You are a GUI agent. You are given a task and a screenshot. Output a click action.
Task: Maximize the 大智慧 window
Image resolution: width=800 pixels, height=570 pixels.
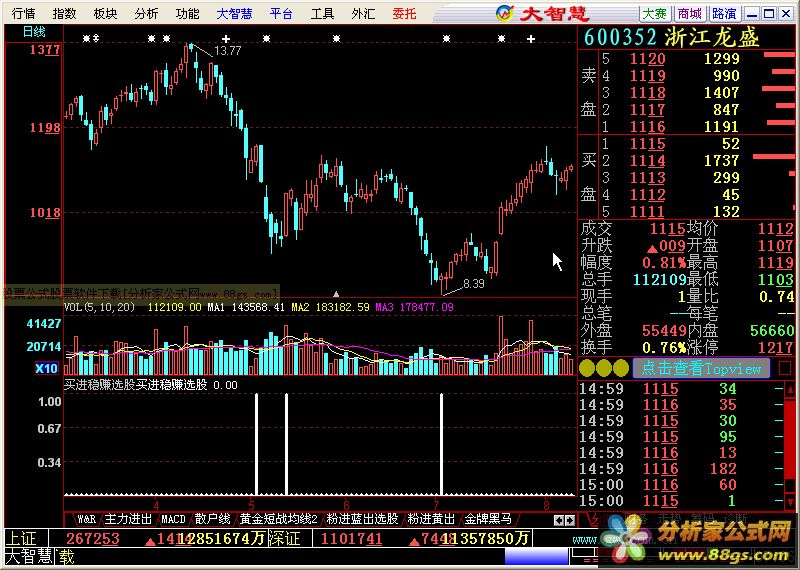769,14
